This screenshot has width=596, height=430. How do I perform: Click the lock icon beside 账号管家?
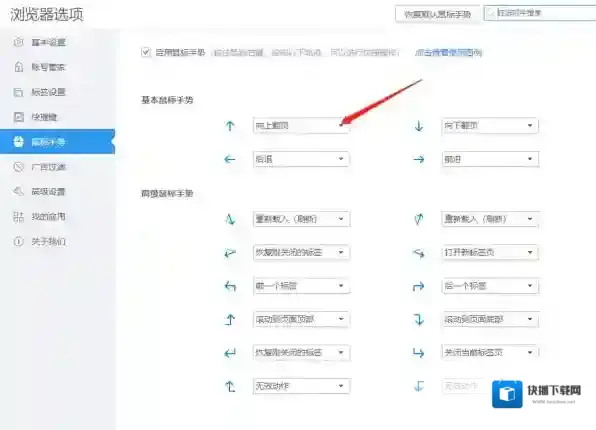(x=19, y=67)
